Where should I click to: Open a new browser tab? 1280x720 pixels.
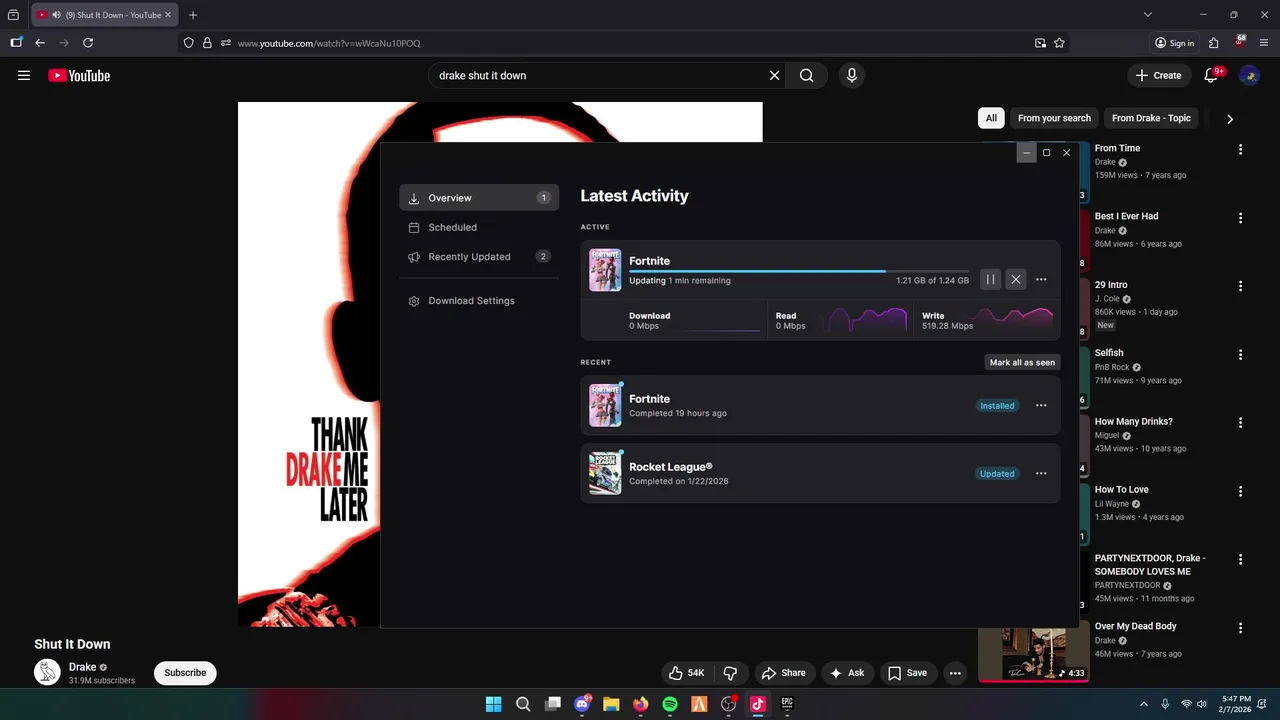click(x=193, y=15)
